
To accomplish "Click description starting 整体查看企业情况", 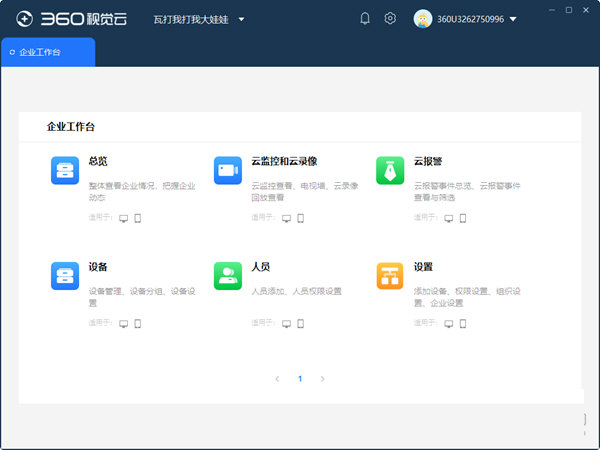I will [x=142, y=191].
